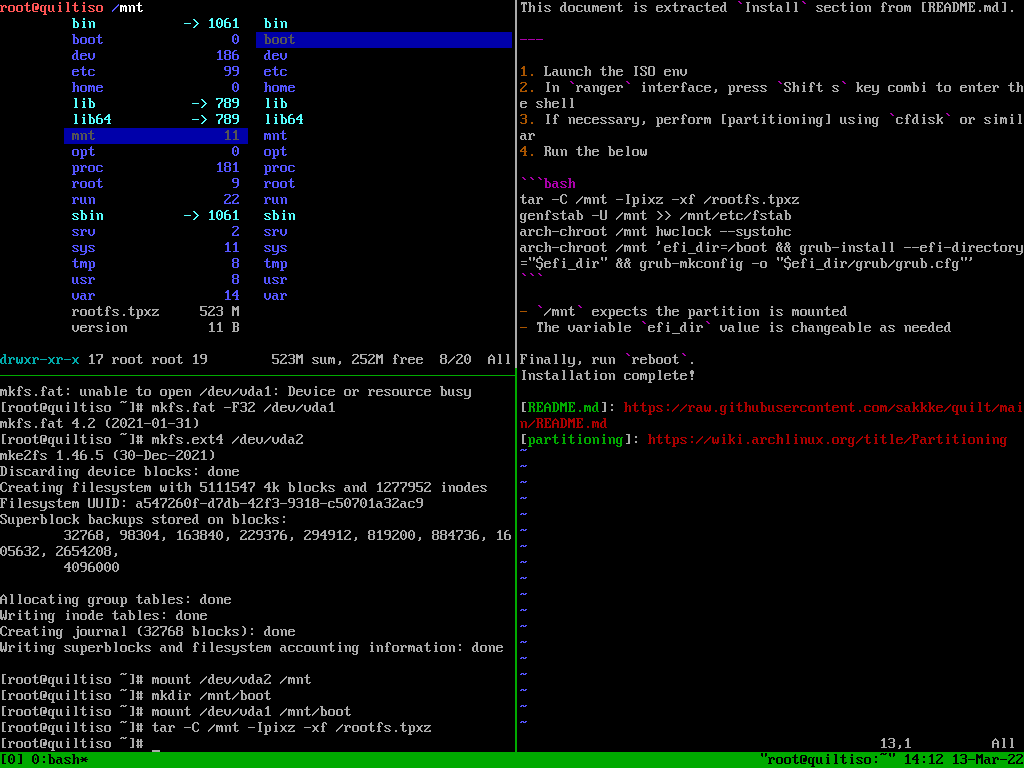Click the 'genfstab -U /mnt >> /mnt/etc/fstab' line in vim
1024x768 pixels.
pyautogui.click(x=656, y=216)
